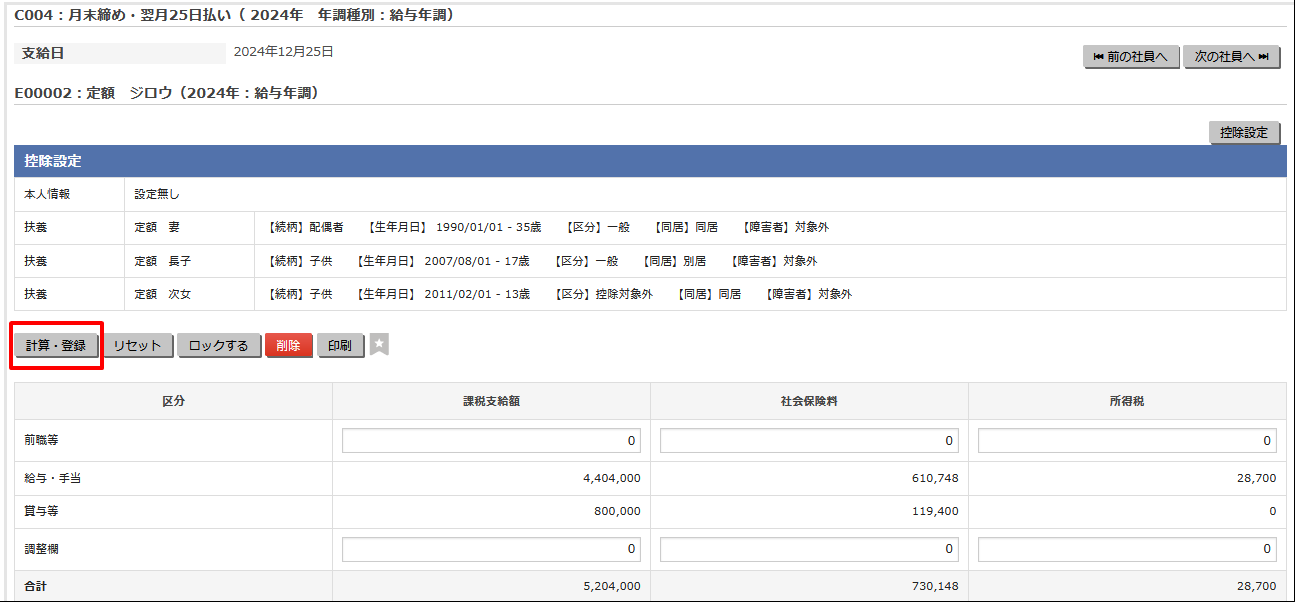
Task: Reset the form with the リセット button
Action: pos(136,345)
